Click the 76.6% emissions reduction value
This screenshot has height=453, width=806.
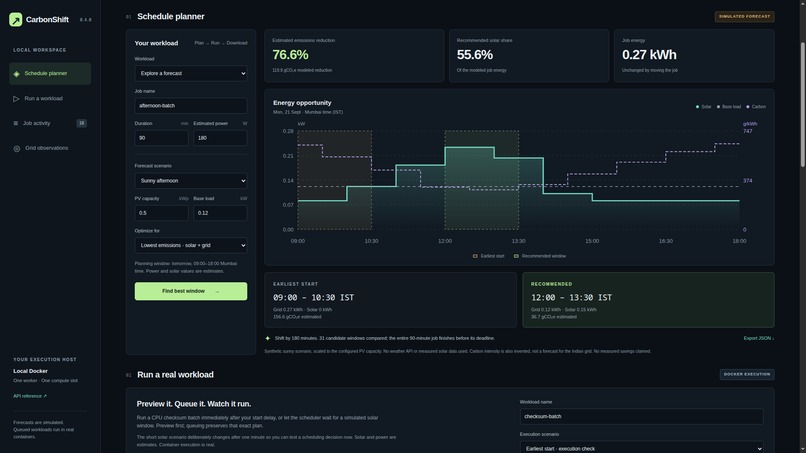tap(290, 55)
